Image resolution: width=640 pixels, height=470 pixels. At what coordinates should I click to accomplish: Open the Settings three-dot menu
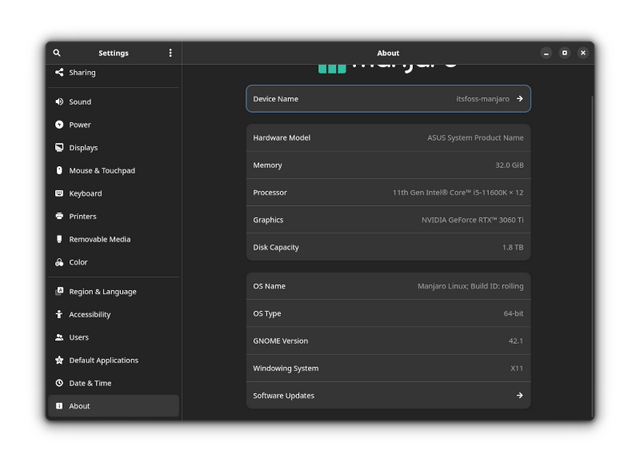(170, 53)
